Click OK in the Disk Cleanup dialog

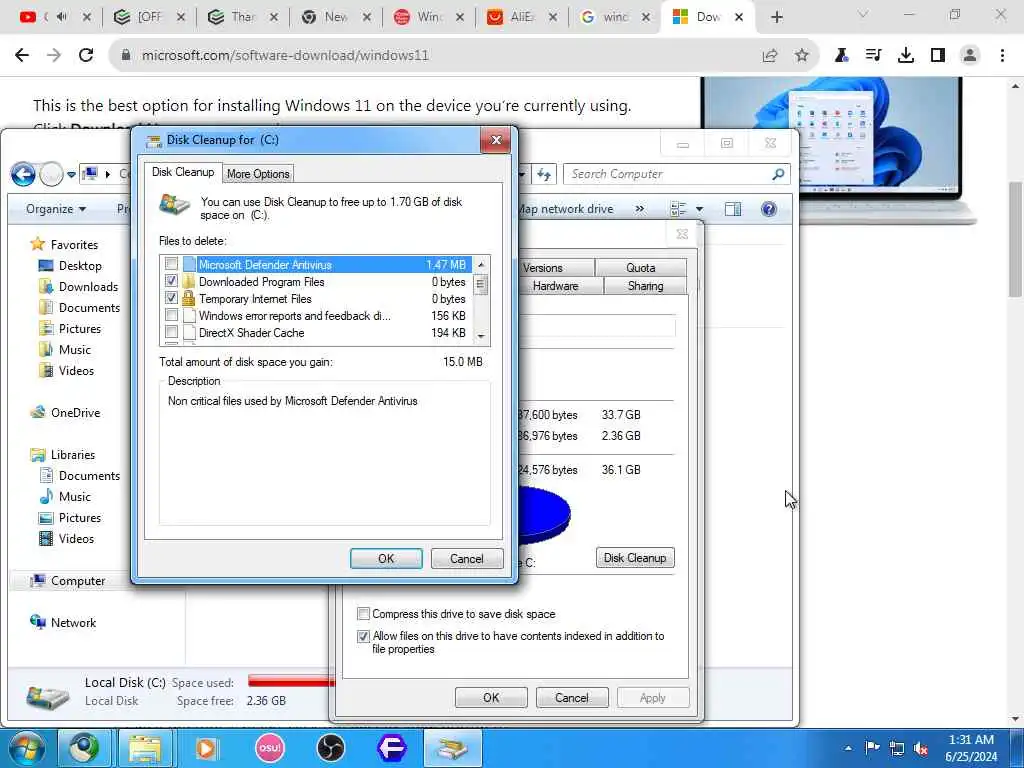[x=386, y=558]
